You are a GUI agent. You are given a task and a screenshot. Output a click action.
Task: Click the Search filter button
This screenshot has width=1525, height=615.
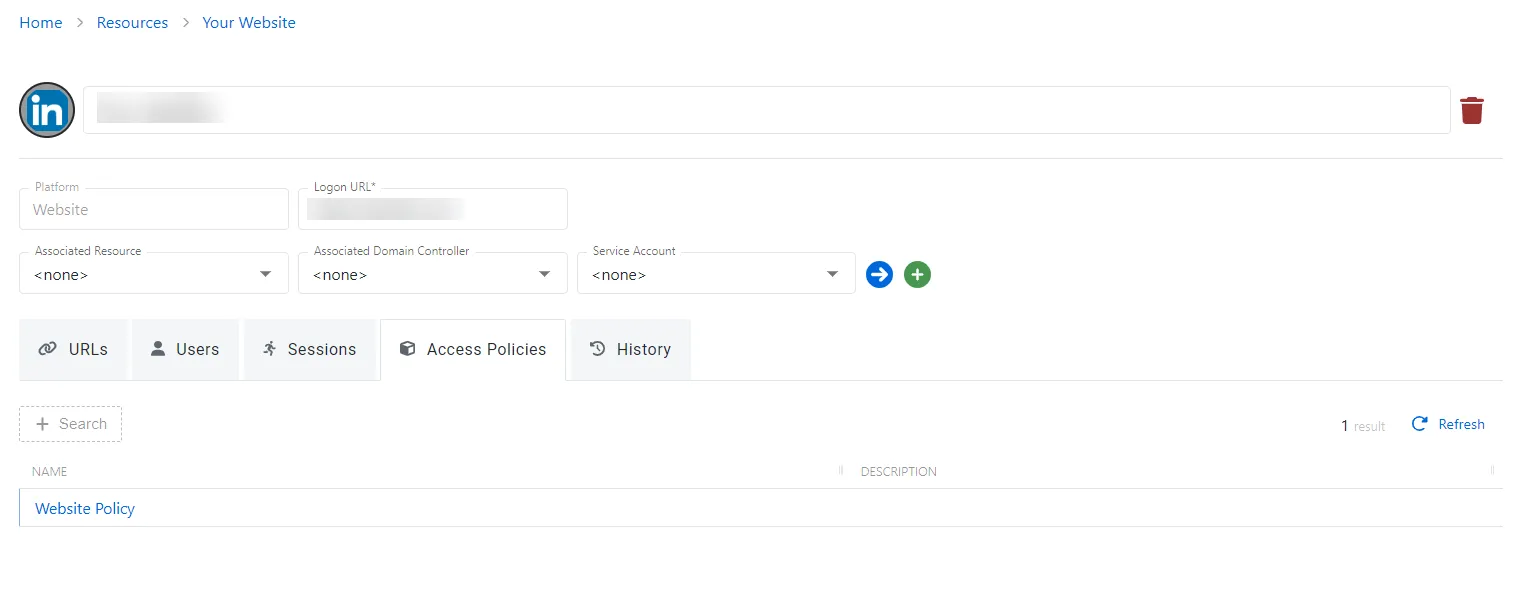click(70, 424)
